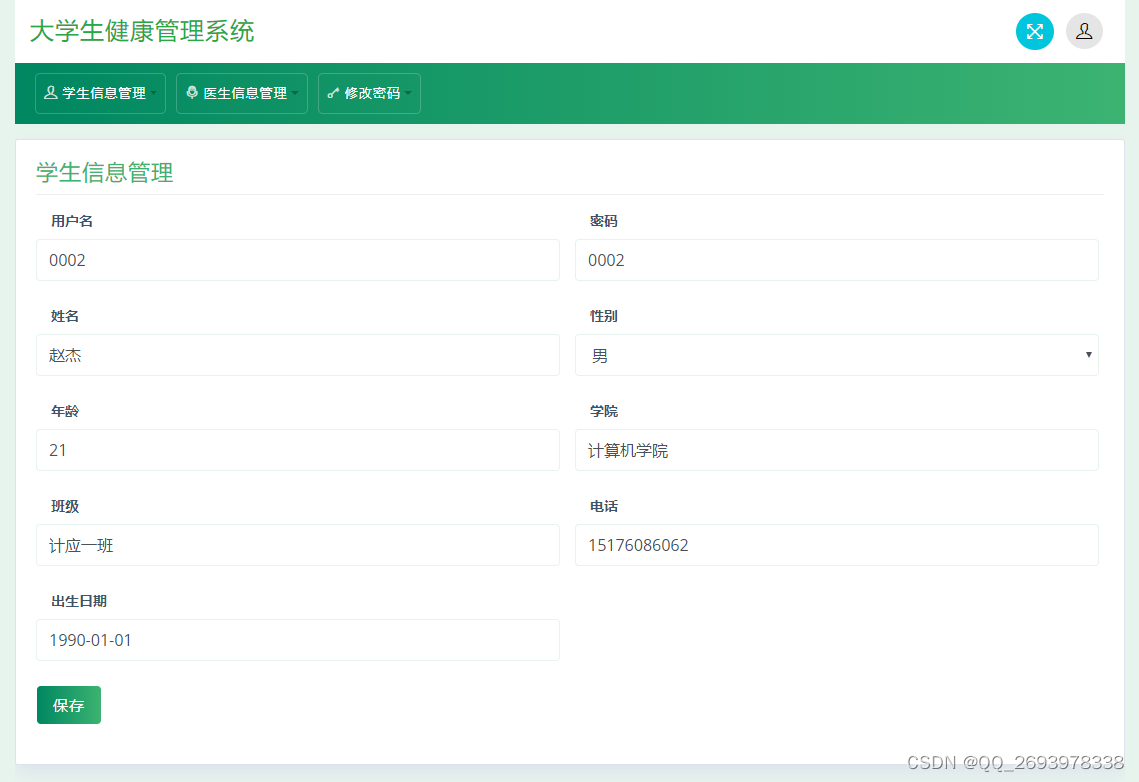Select the 用户名 username input field
The width and height of the screenshot is (1139, 782).
click(x=298, y=260)
